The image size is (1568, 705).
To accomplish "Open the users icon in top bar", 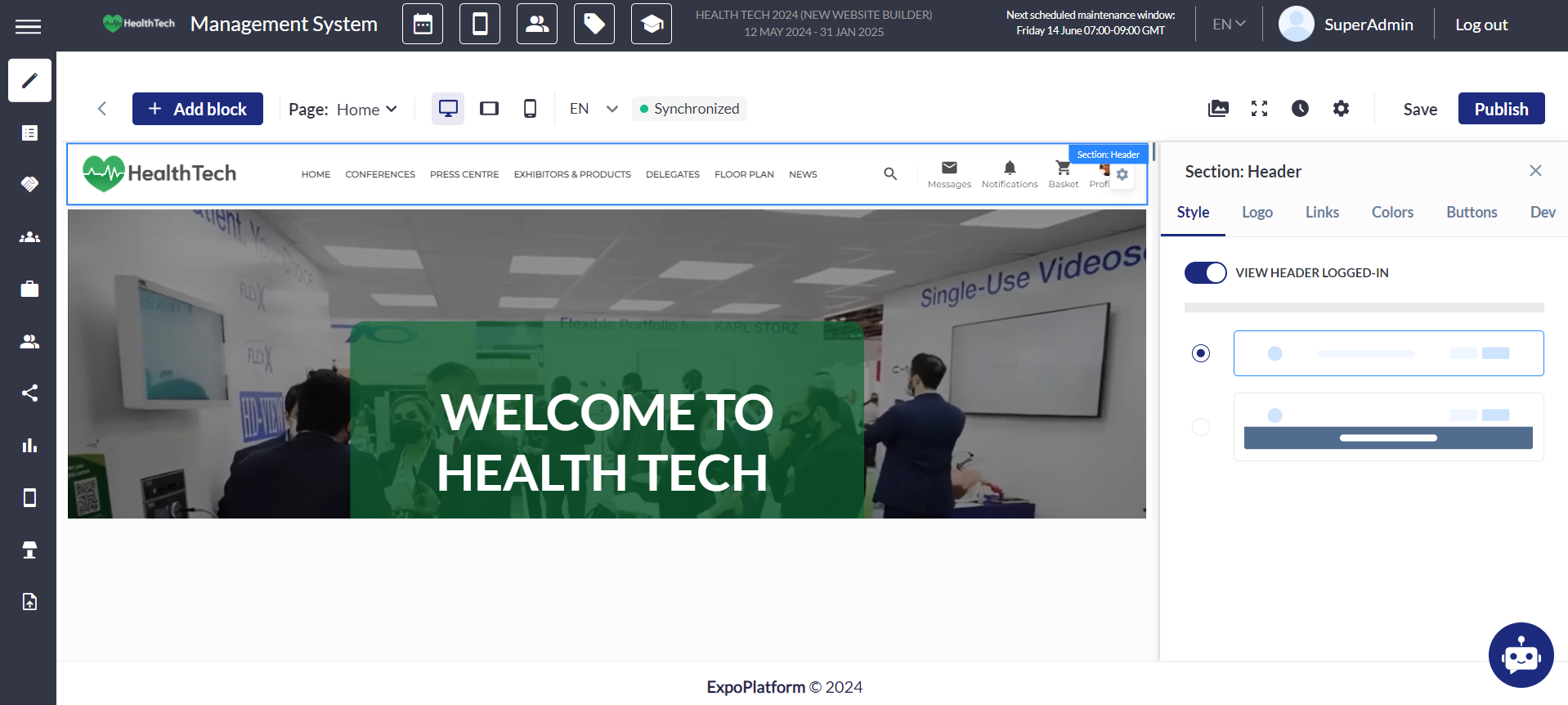I will 537,24.
